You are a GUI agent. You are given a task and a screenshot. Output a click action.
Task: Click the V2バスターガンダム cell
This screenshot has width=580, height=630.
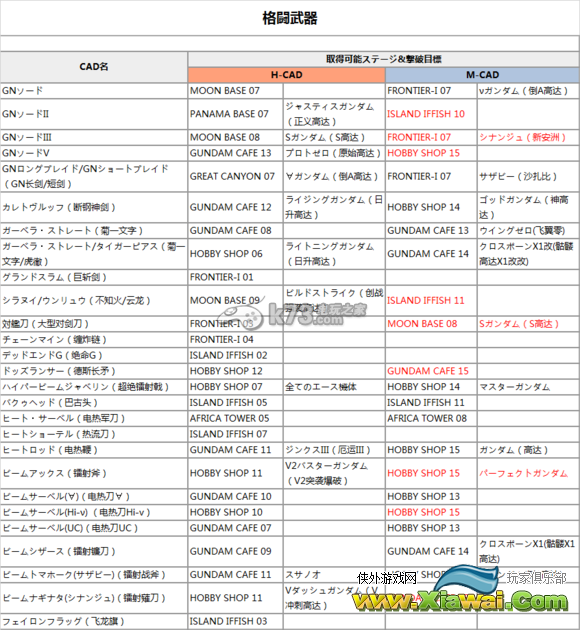point(334,473)
